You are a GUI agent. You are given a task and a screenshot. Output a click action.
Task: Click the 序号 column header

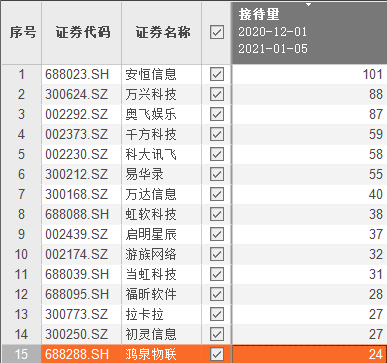point(22,32)
